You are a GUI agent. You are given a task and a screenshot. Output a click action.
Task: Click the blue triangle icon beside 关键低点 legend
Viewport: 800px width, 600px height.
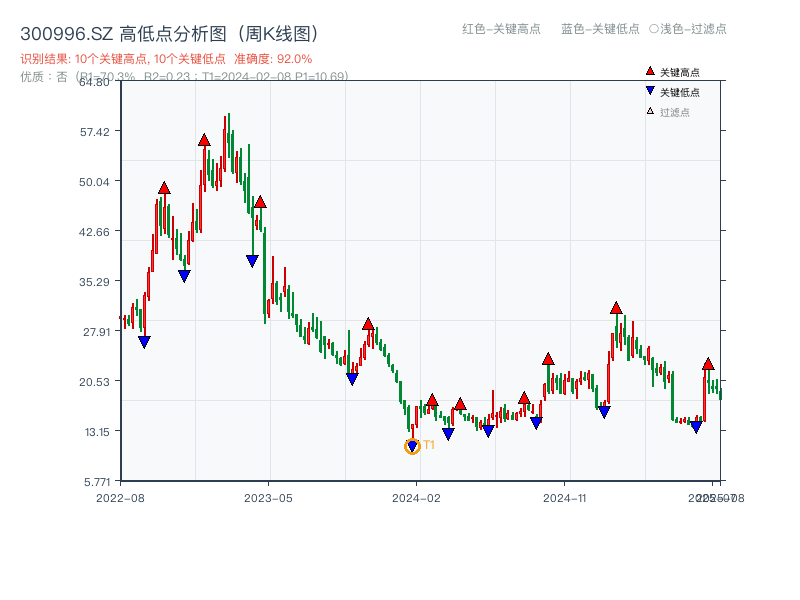(x=650, y=91)
